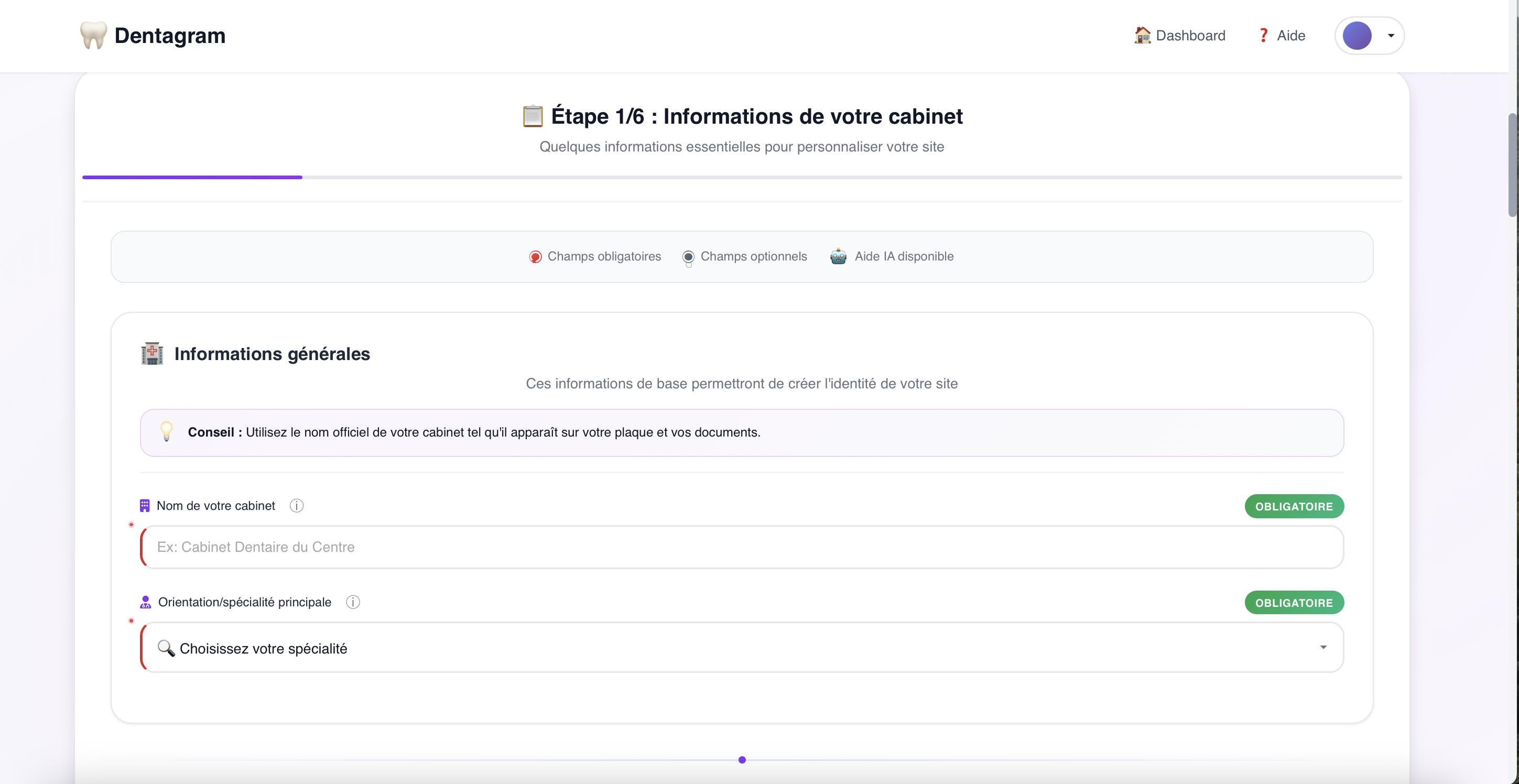Screen dimensions: 1519x784
Task: Click the cabinet name input field
Action: [741, 547]
